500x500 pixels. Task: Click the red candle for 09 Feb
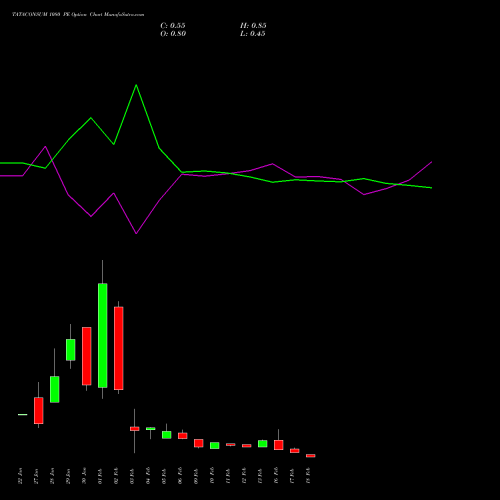[199, 443]
